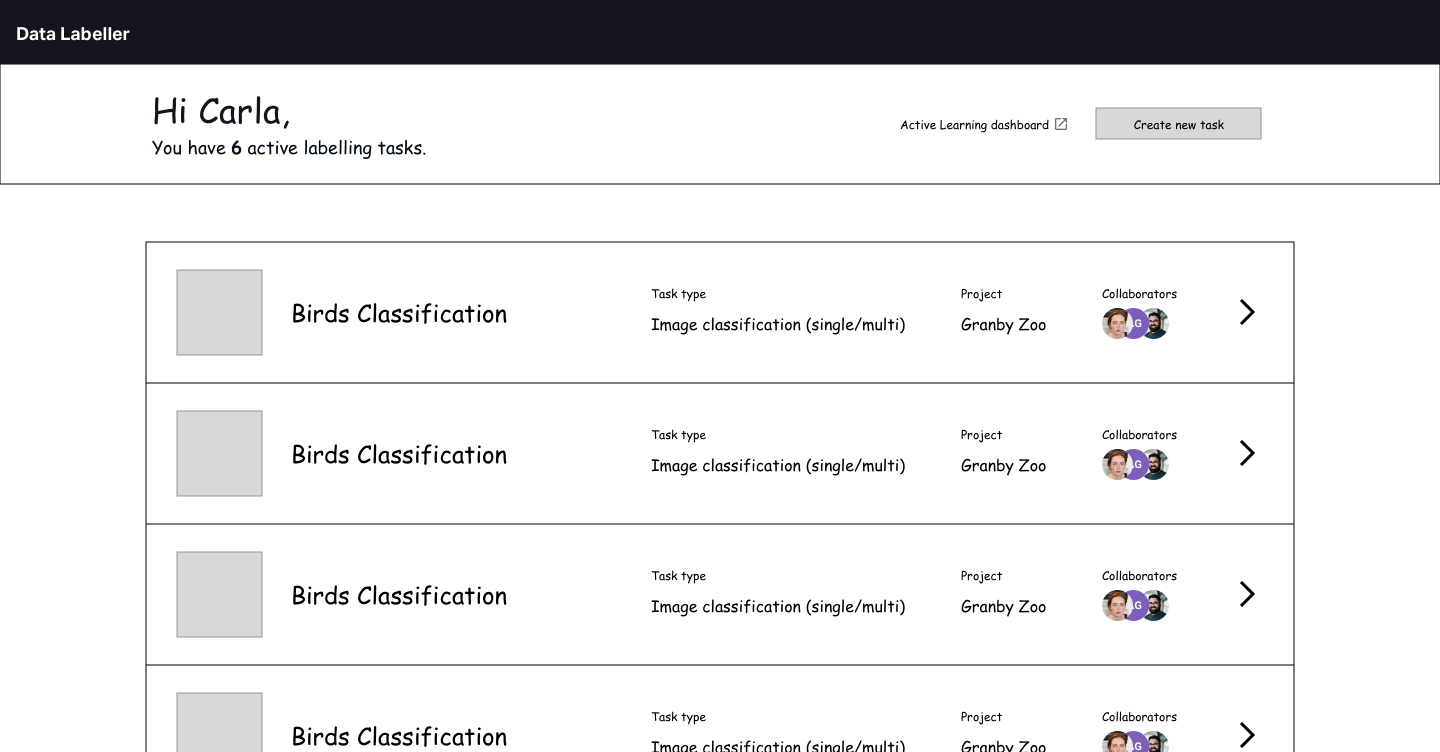Image resolution: width=1440 pixels, height=752 pixels.
Task: Click the purple G avatar in second task row
Action: (x=1136, y=465)
